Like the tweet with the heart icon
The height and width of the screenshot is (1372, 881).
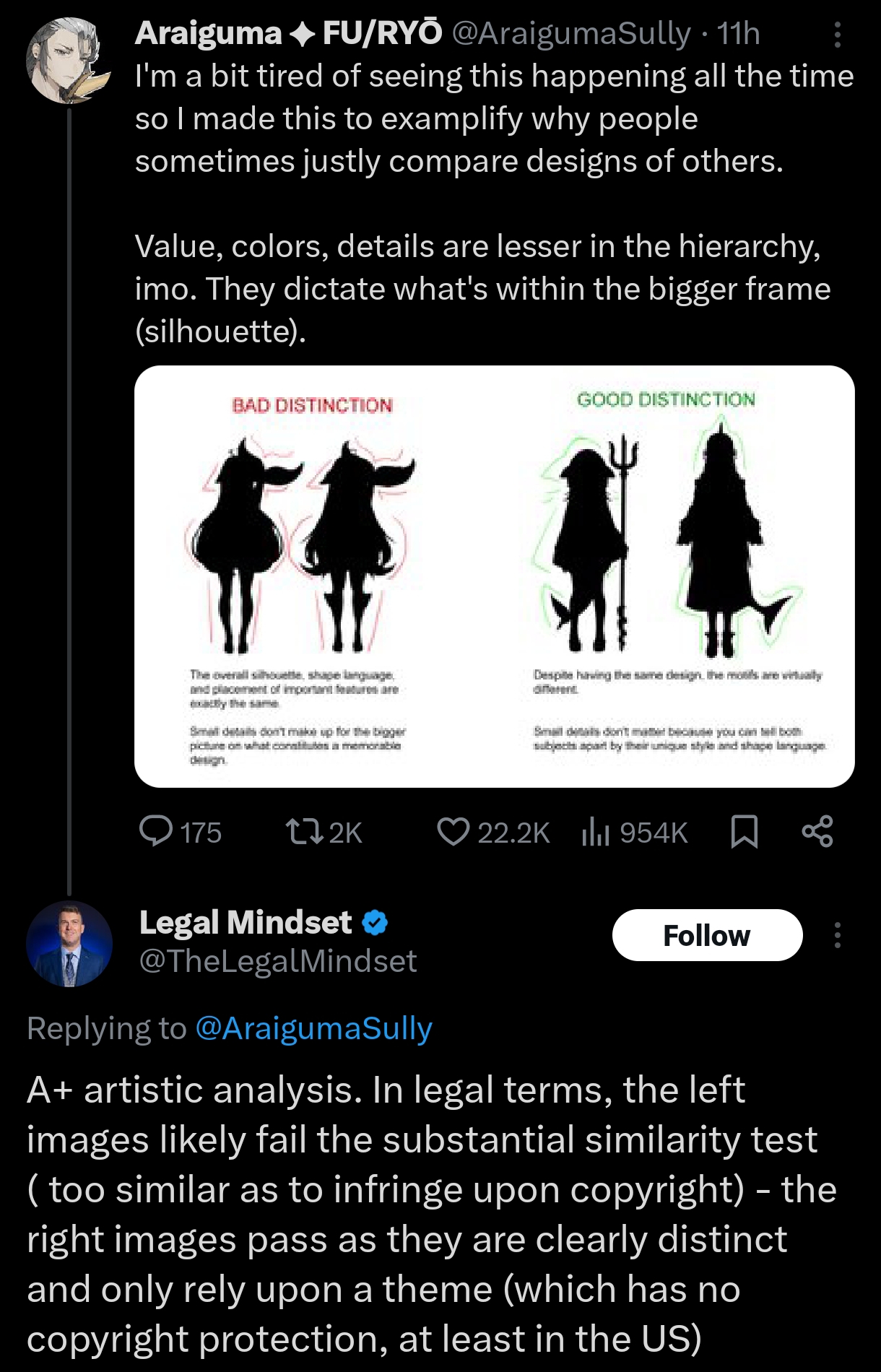(453, 832)
